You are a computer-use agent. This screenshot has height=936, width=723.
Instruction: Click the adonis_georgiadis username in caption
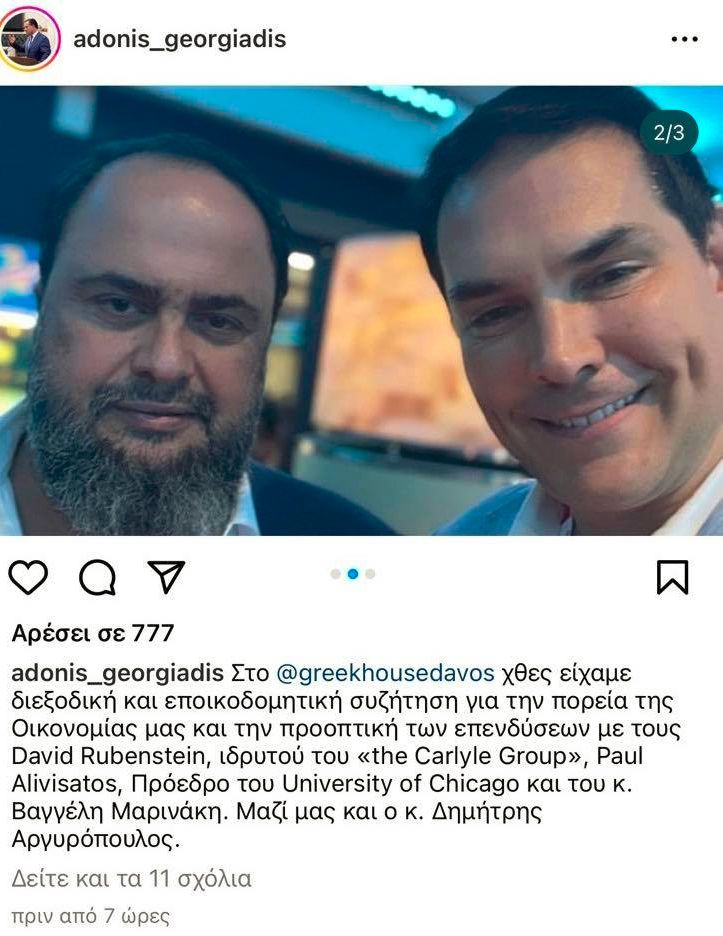(x=118, y=673)
